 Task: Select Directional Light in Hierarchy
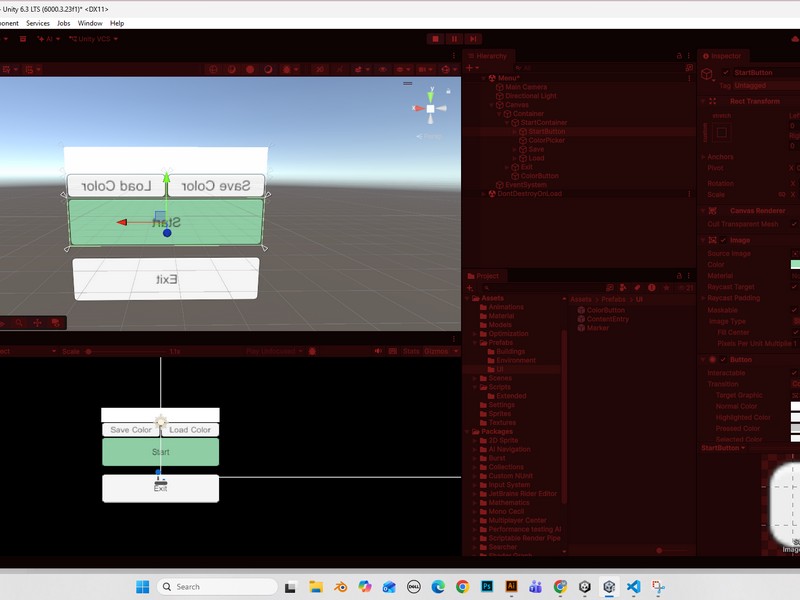(x=531, y=96)
